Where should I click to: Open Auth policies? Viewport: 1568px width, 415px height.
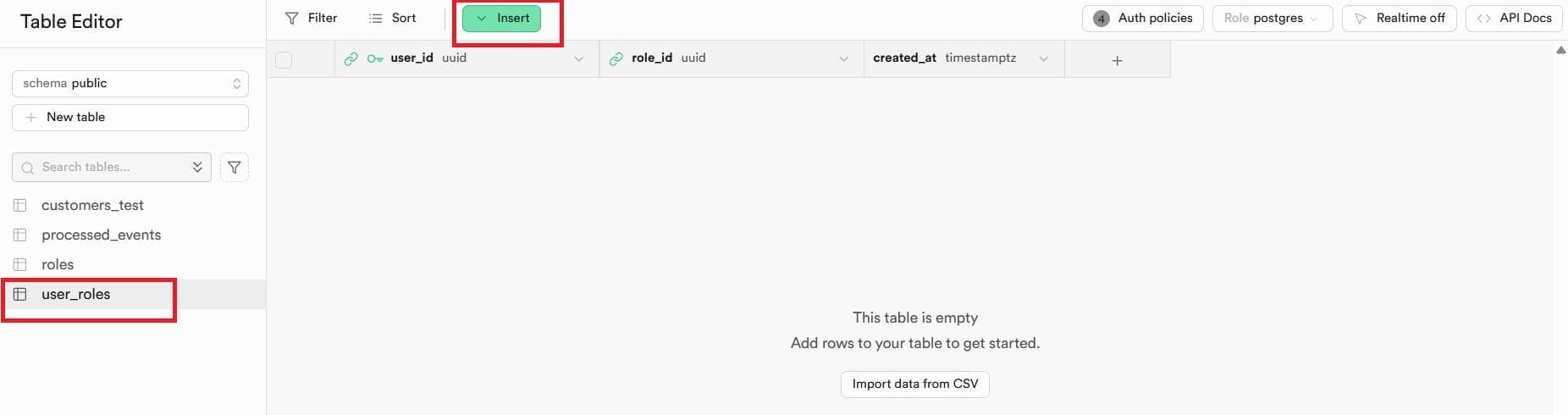[x=1142, y=18]
